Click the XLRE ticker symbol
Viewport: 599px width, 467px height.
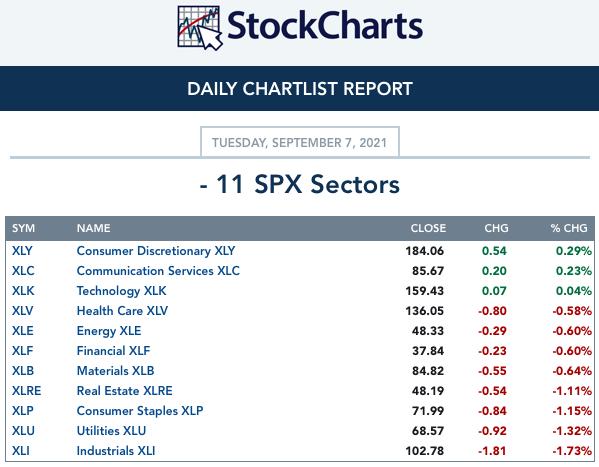pos(26,391)
